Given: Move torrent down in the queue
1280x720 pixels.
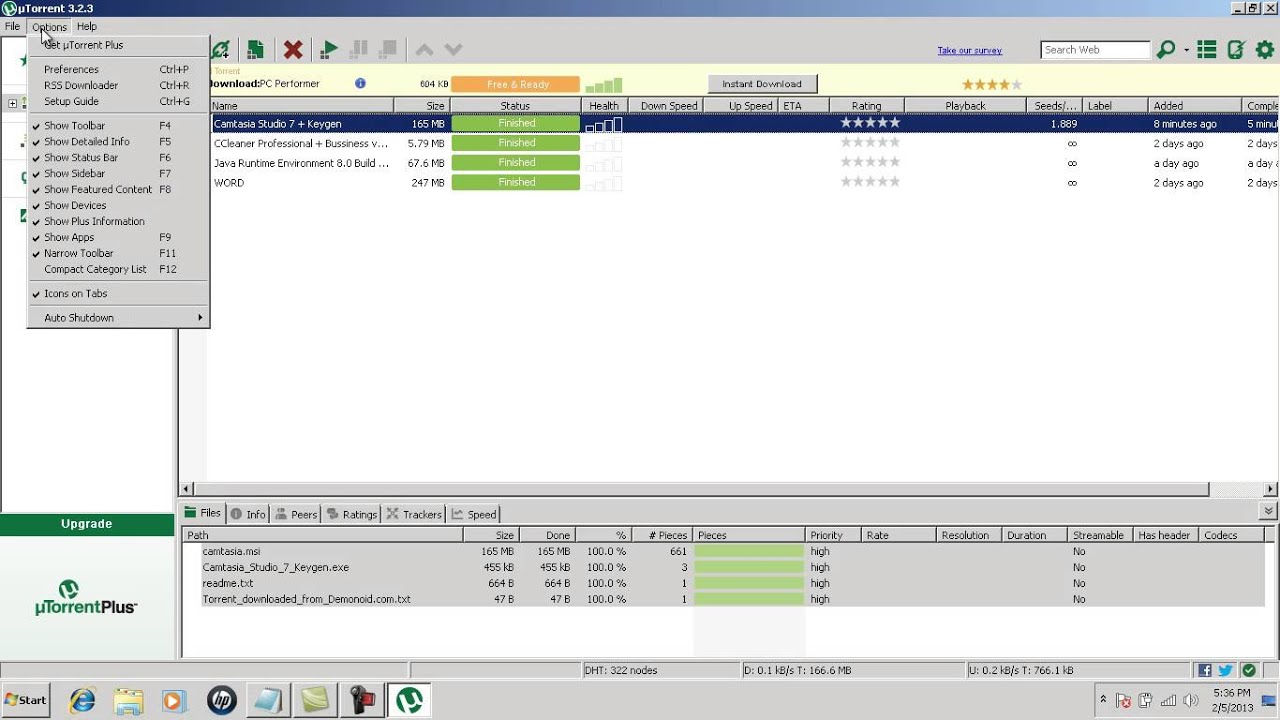Looking at the screenshot, I should 453,49.
